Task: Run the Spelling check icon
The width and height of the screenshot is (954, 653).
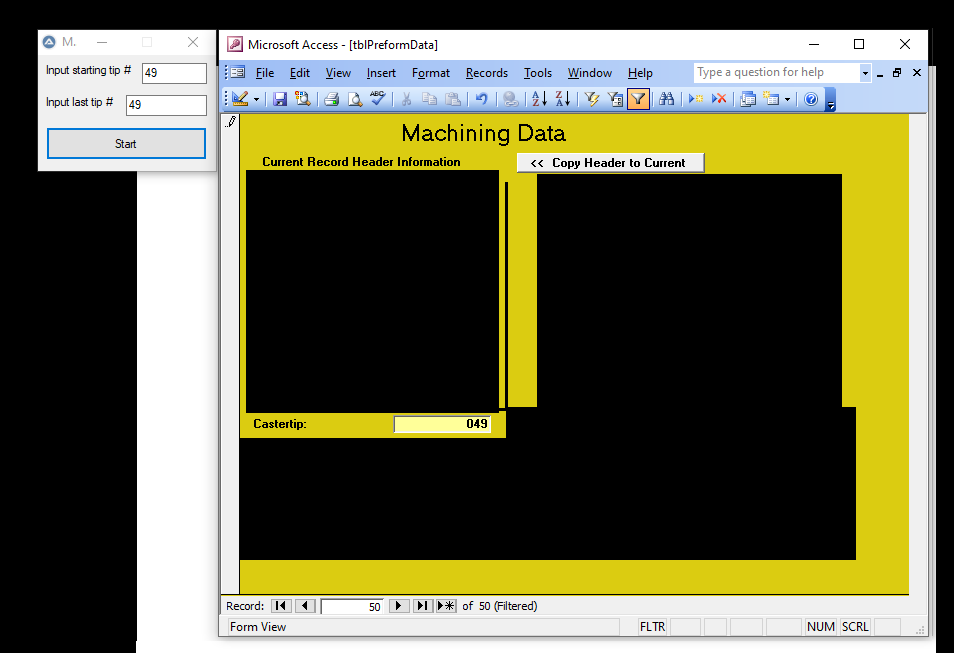Action: tap(377, 99)
